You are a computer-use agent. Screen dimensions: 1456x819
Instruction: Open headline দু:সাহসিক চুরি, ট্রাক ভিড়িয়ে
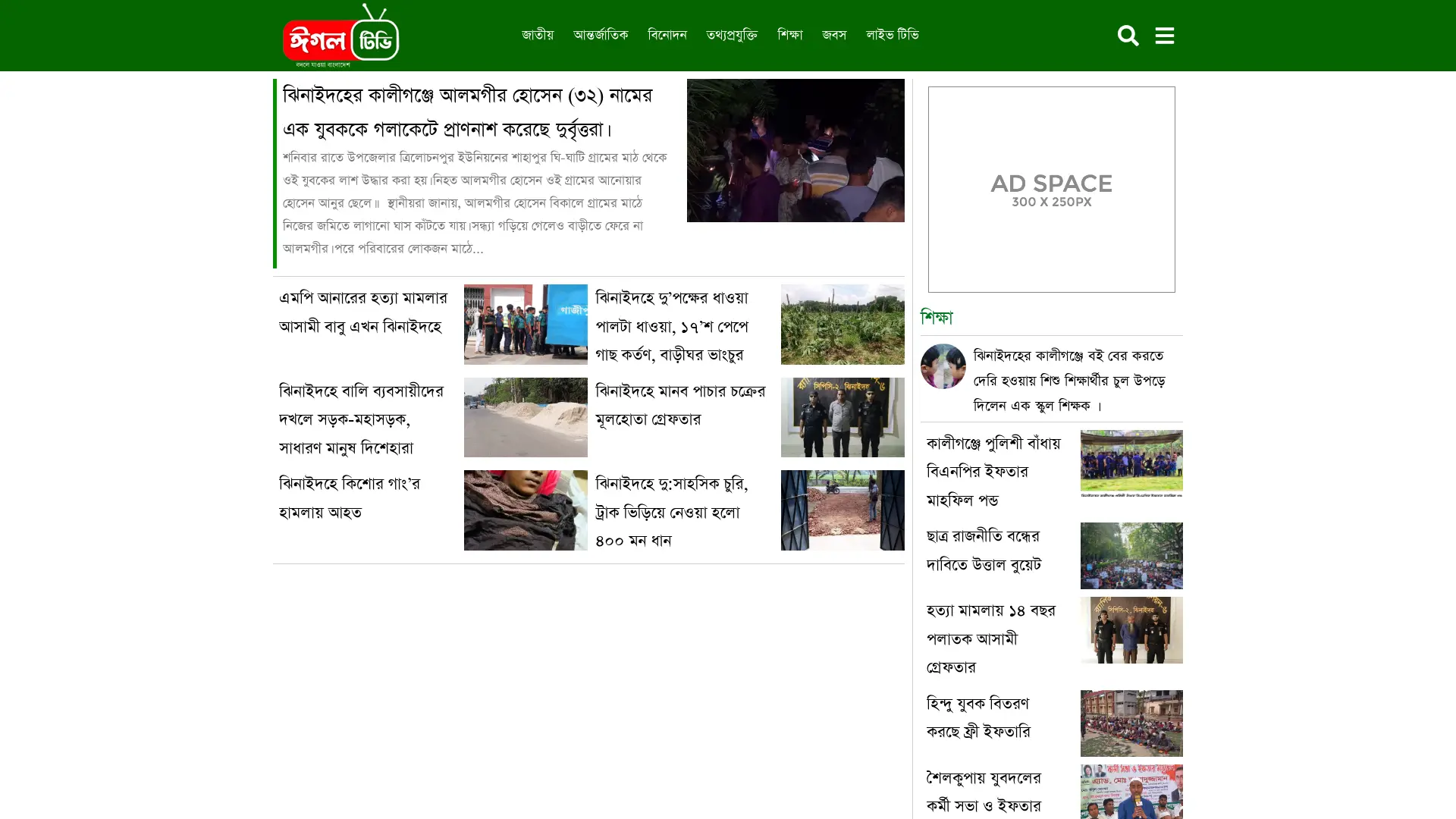click(x=672, y=512)
